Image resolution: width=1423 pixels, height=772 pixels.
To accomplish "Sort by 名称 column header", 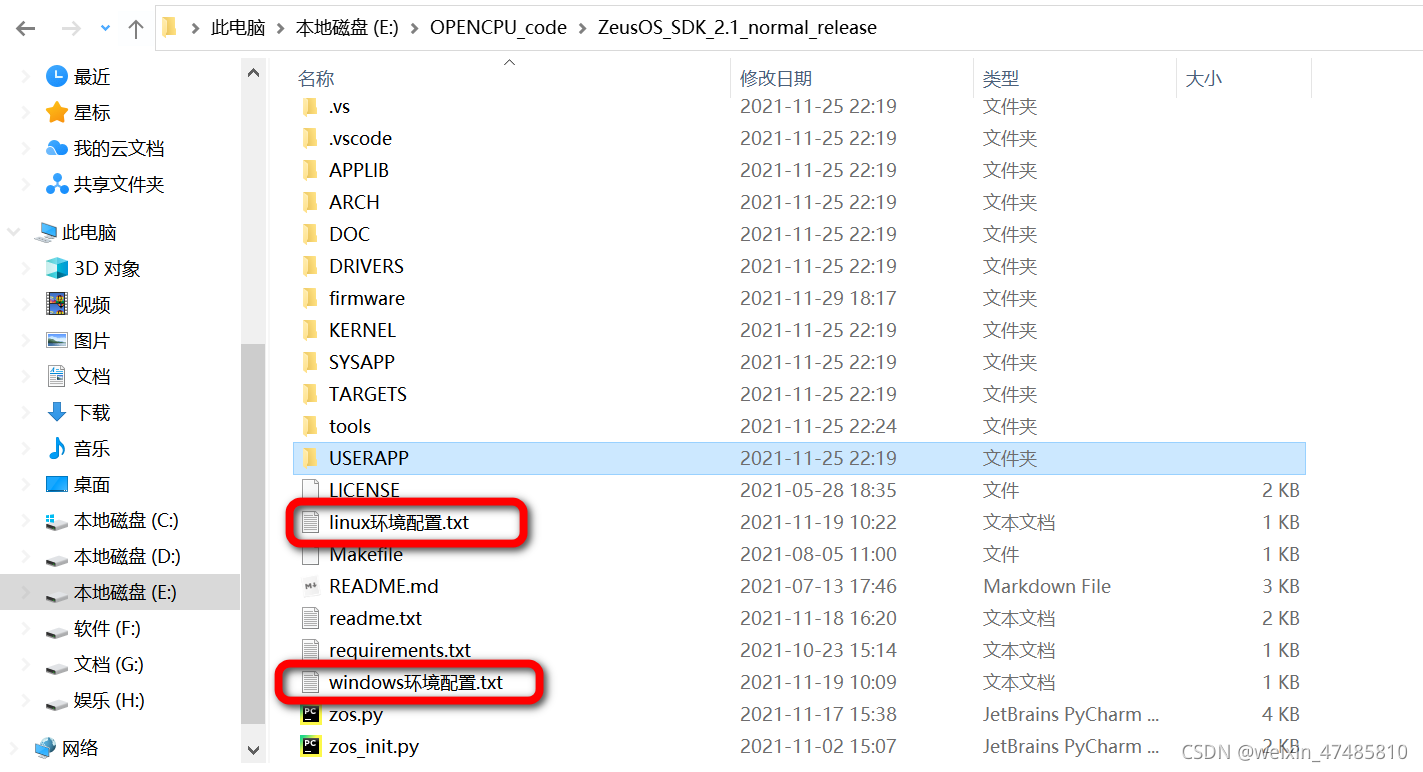I will (316, 78).
